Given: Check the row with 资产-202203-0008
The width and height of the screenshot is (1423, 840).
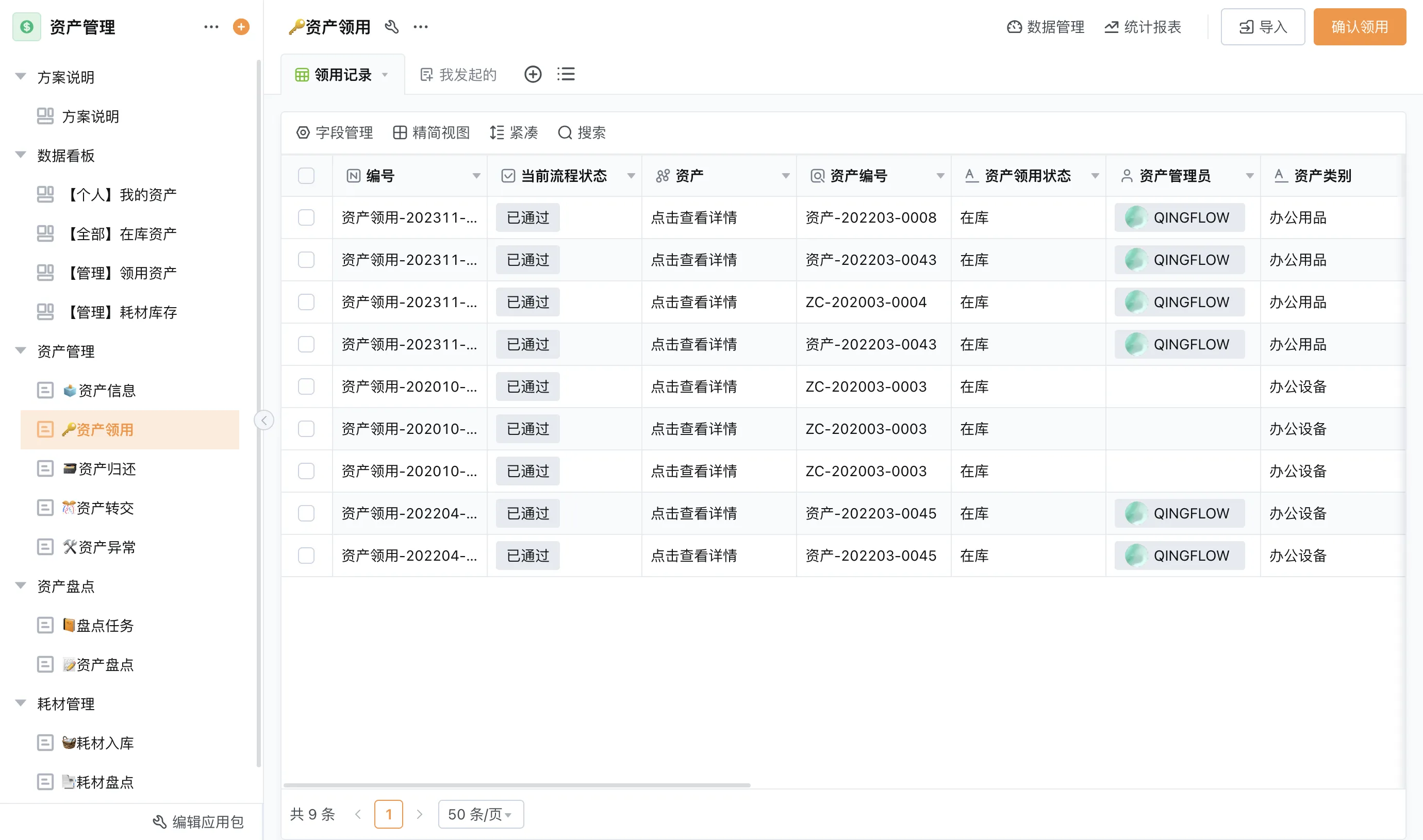Looking at the screenshot, I should [x=306, y=217].
